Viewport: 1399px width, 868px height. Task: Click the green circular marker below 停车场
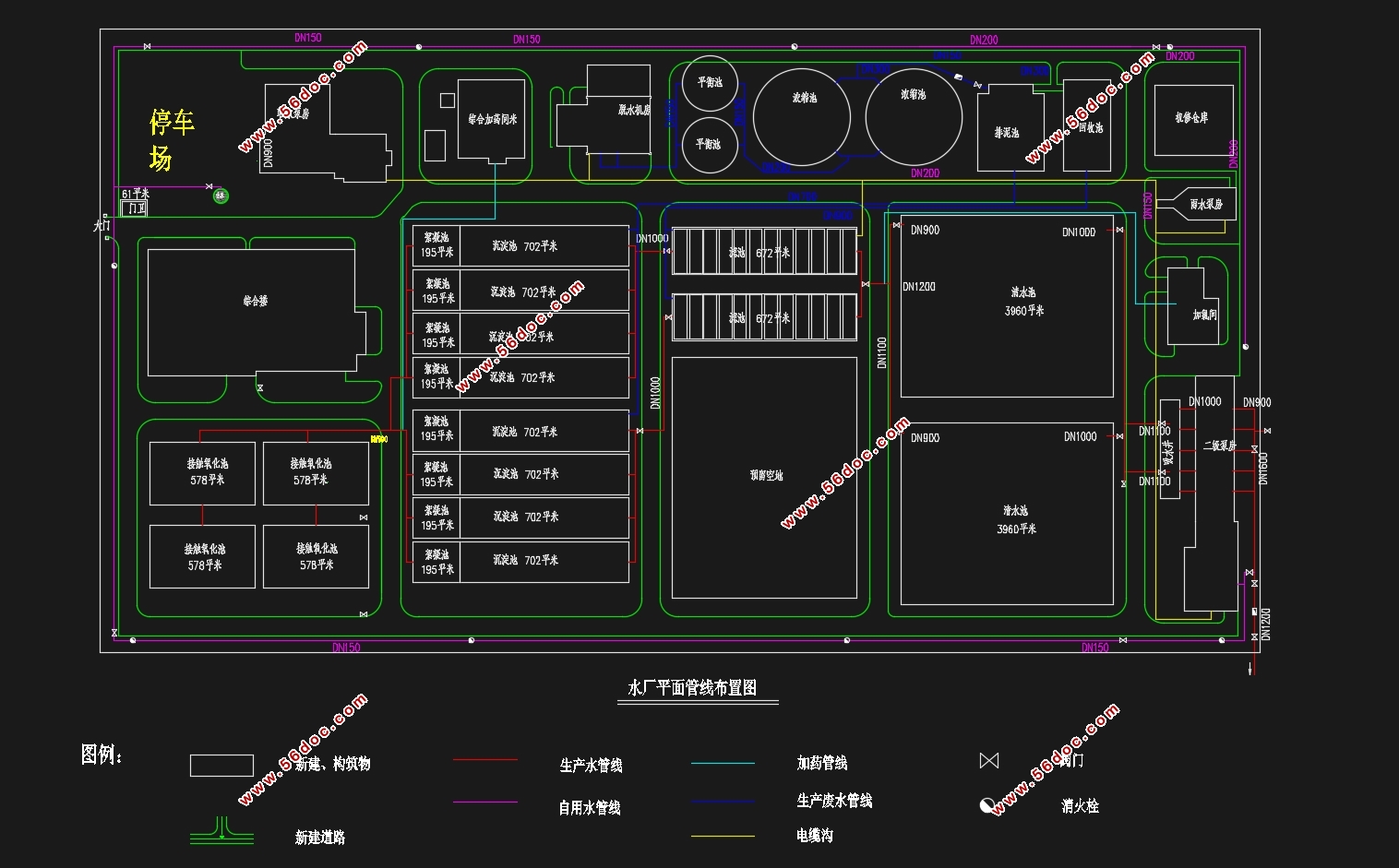point(221,196)
